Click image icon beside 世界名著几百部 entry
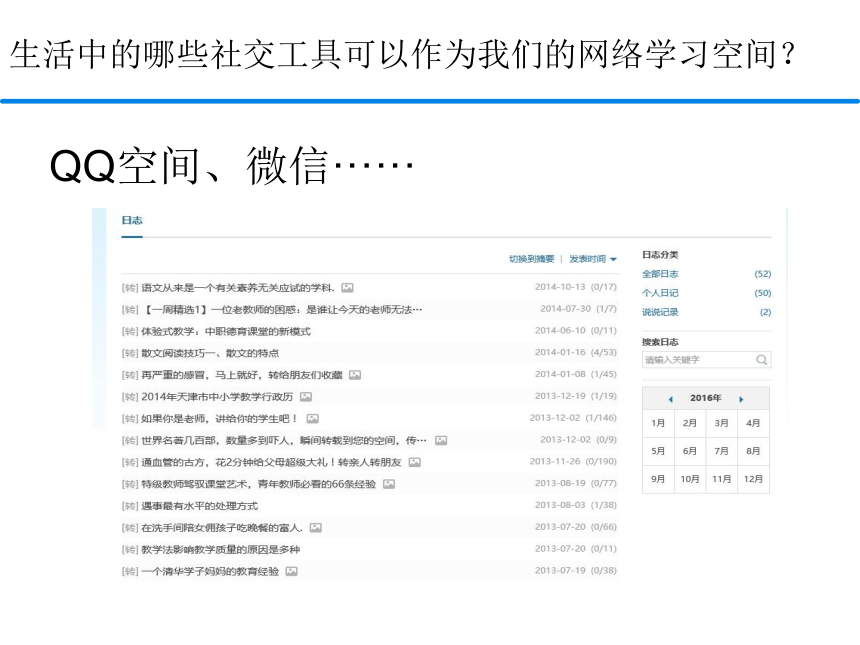This screenshot has width=860, height=645. (x=441, y=440)
